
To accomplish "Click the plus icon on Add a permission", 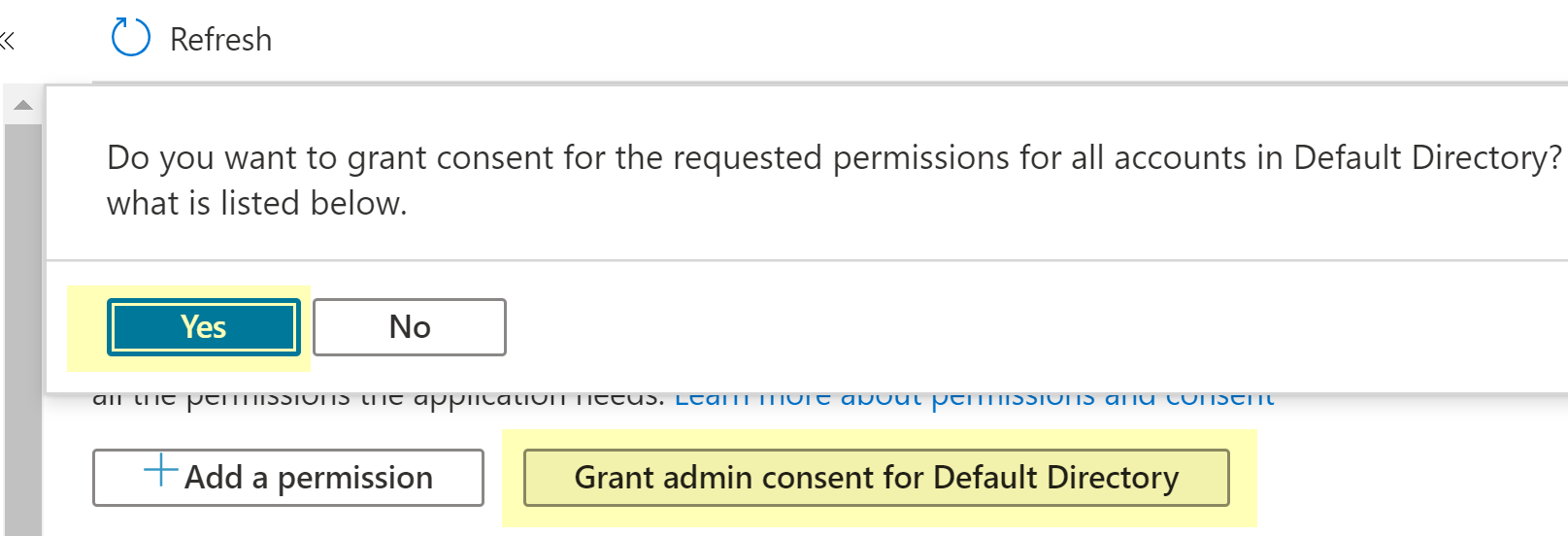I will pyautogui.click(x=161, y=472).
